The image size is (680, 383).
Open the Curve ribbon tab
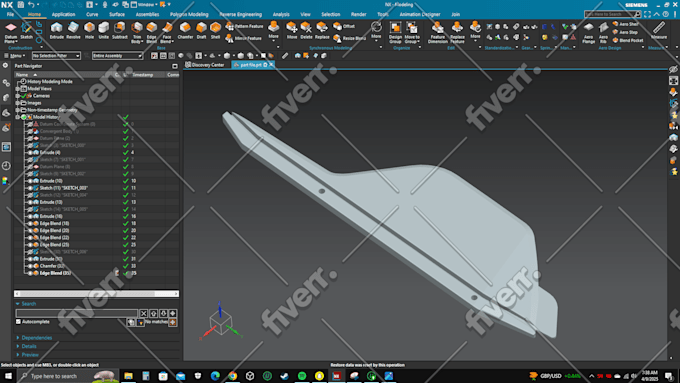click(x=92, y=14)
